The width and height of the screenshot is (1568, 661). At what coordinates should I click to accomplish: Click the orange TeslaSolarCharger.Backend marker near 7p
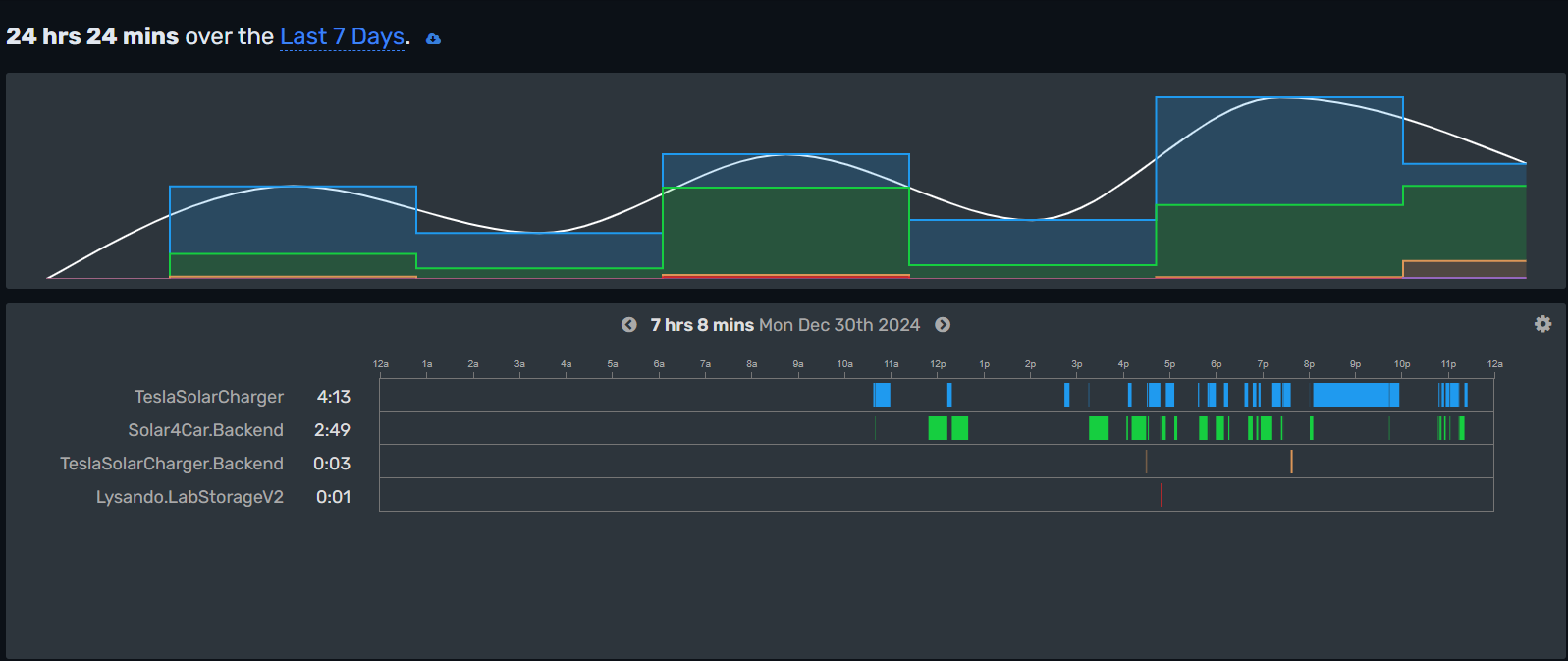coord(1291,462)
